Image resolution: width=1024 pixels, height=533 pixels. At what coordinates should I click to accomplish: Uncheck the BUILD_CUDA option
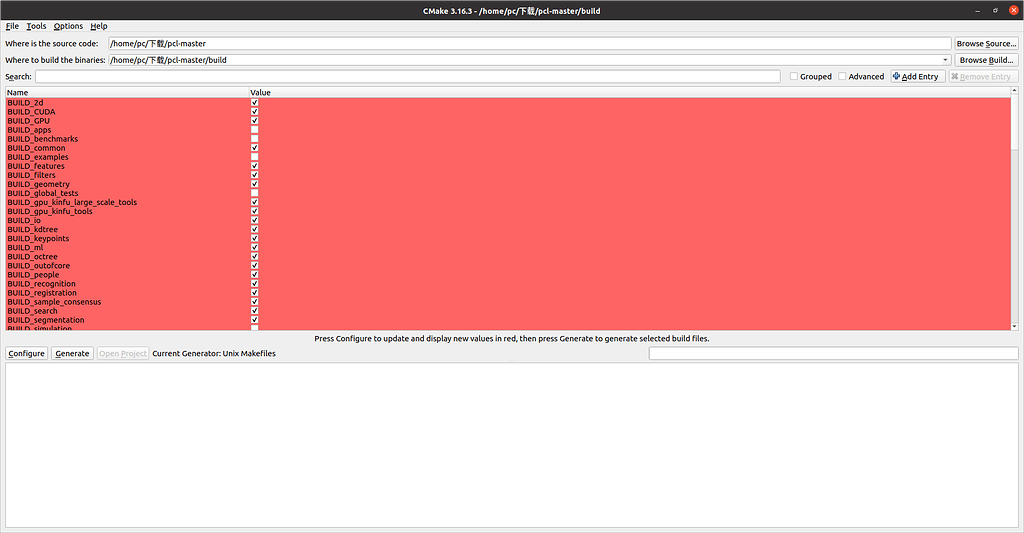point(255,112)
